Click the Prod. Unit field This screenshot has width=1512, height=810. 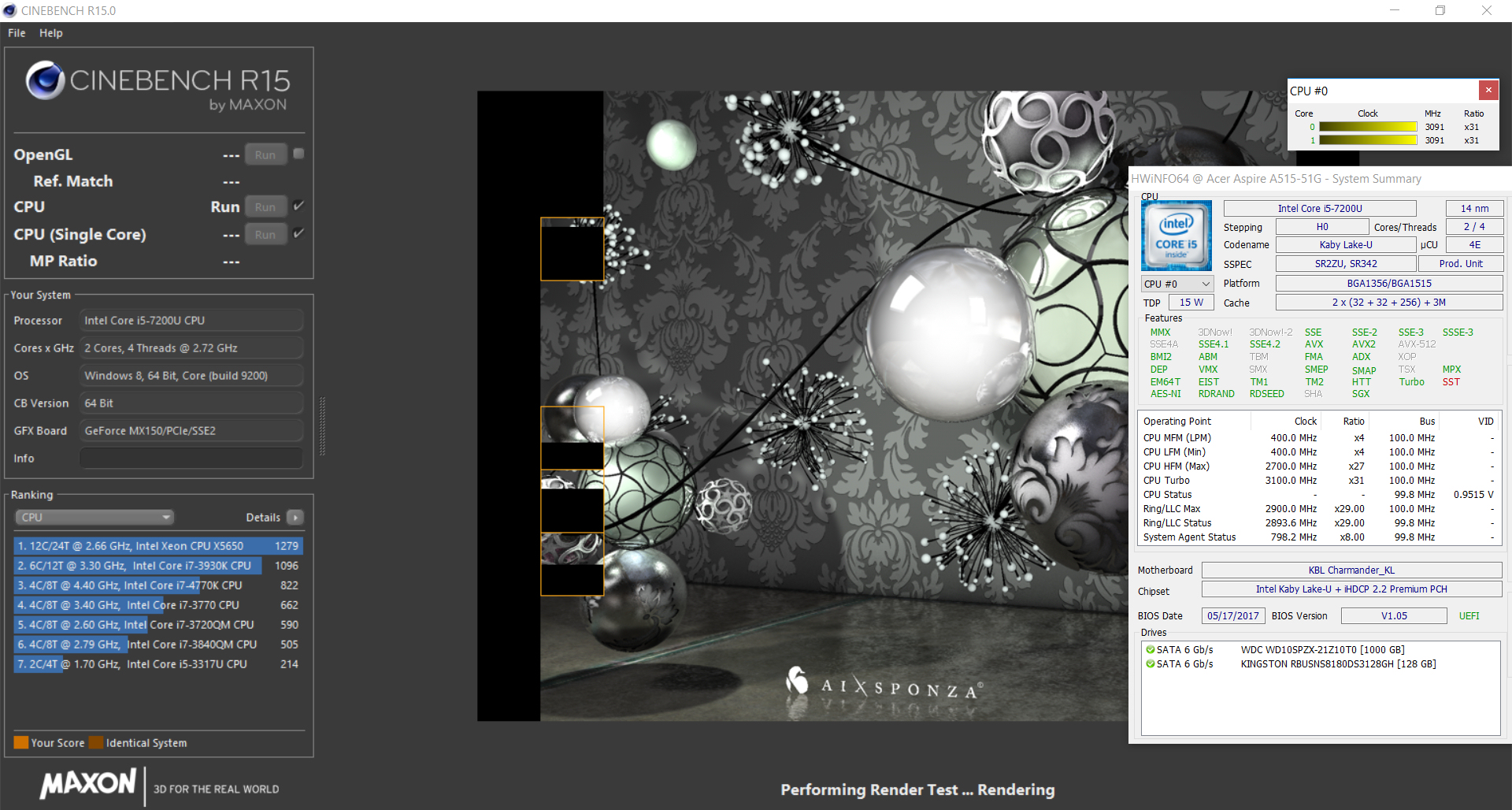tap(1460, 264)
